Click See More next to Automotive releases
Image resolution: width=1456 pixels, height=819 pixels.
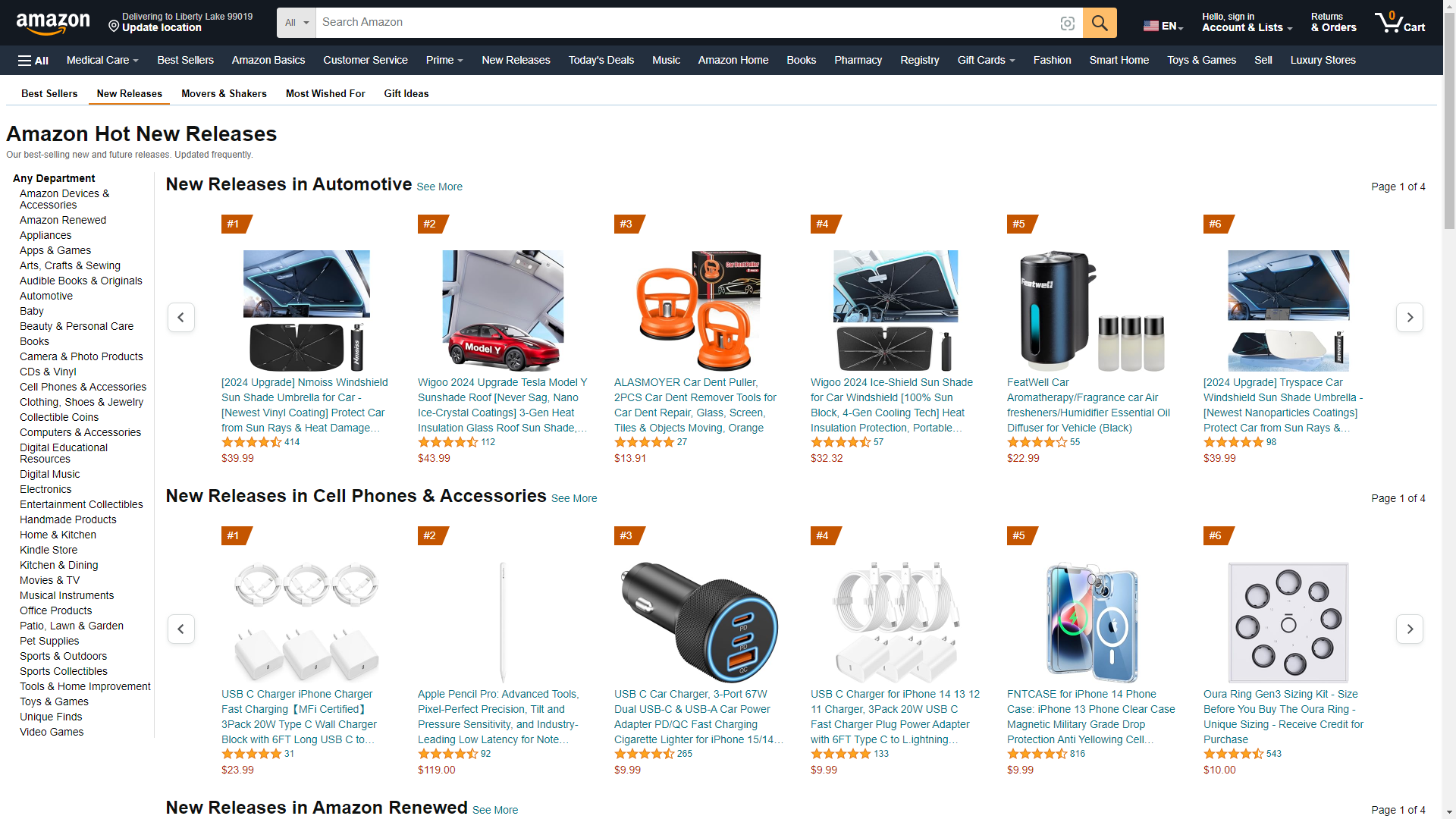click(439, 187)
